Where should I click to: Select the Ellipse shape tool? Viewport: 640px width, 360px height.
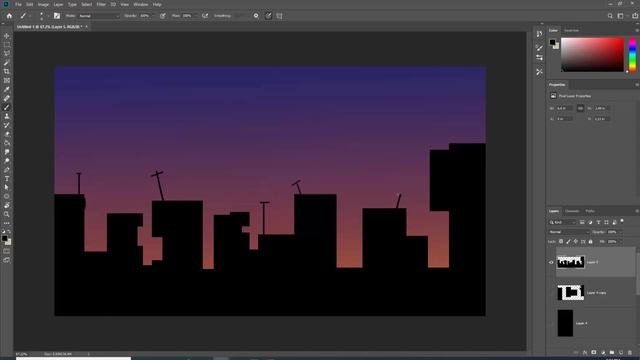tap(7, 197)
